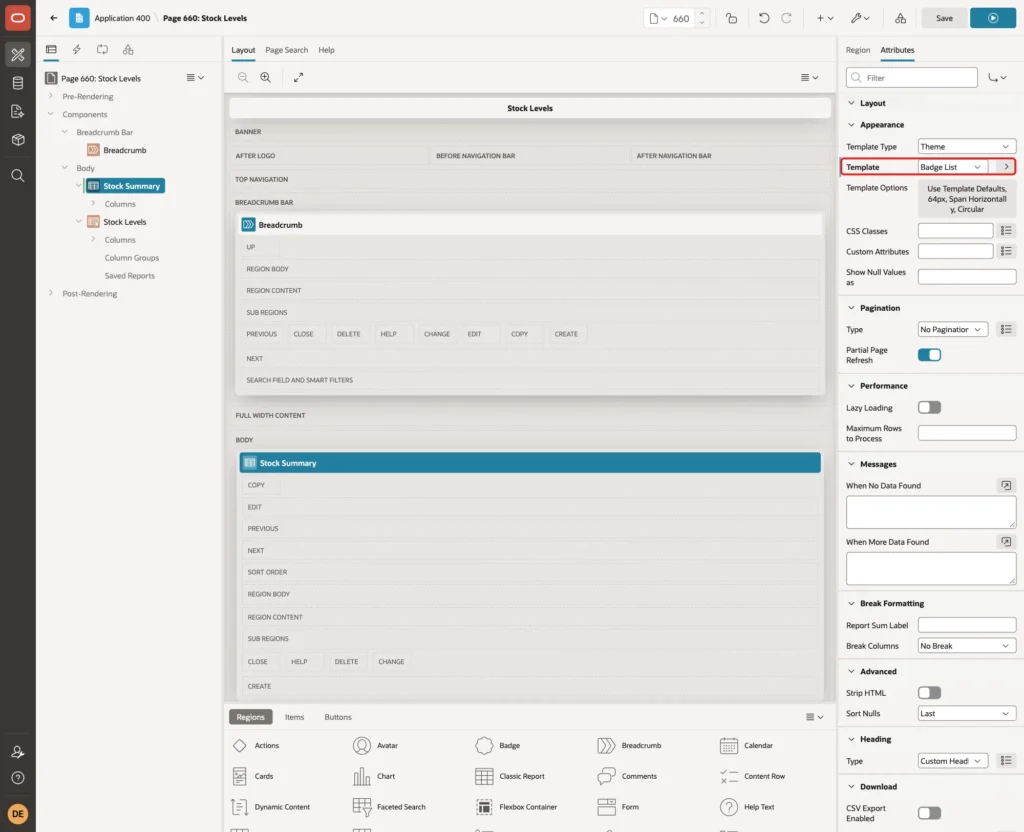Open the Shared Components icon in toolbar
The height and width of the screenshot is (832, 1024).
[901, 18]
